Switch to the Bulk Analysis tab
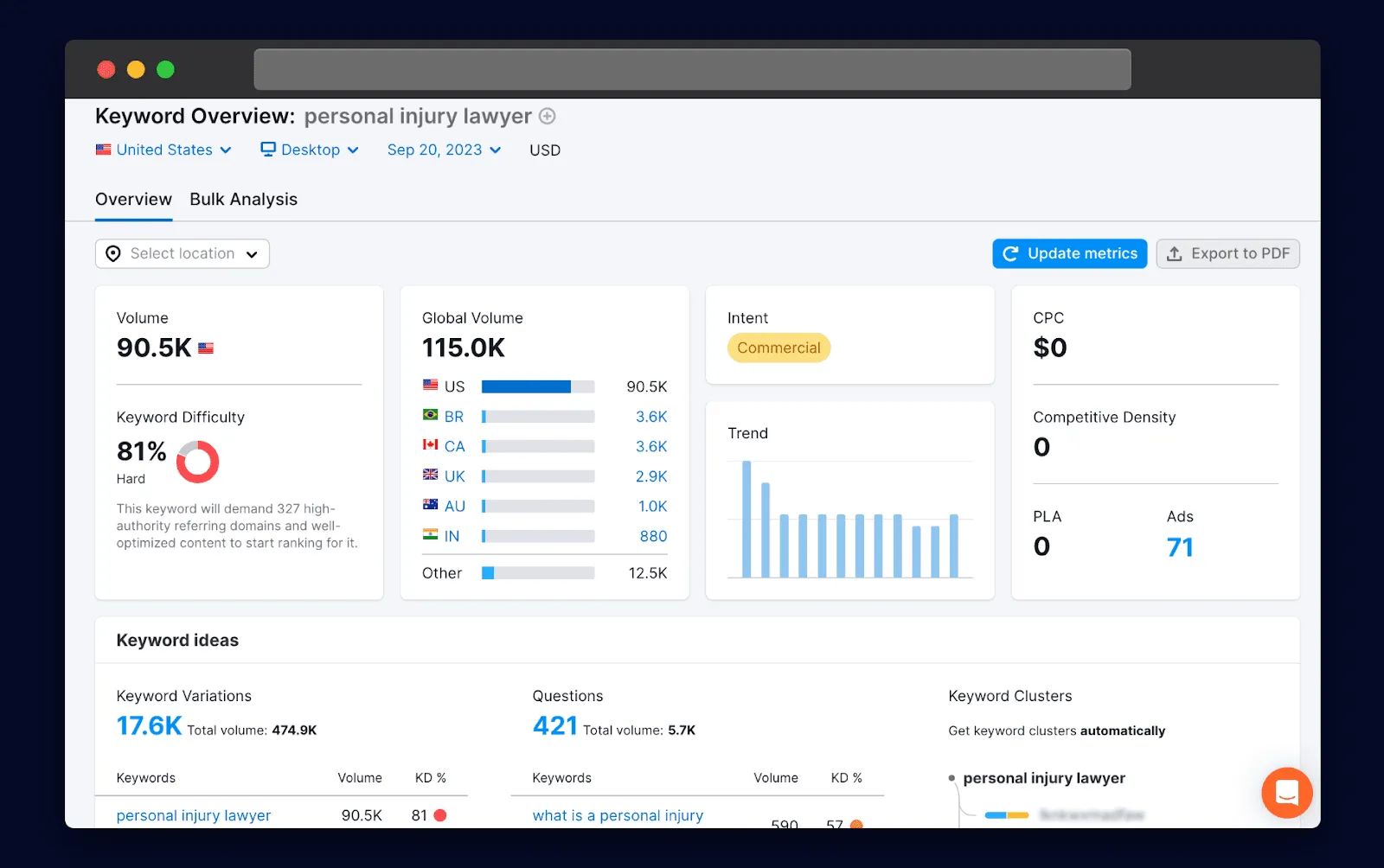 (243, 200)
